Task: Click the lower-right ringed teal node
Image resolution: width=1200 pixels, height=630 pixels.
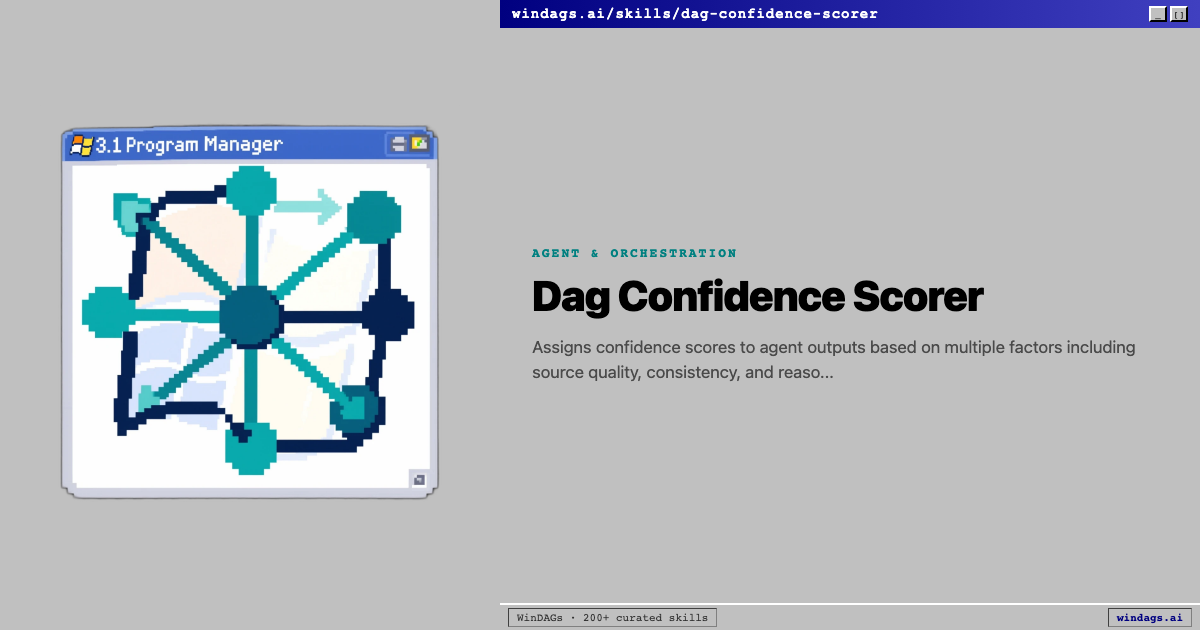Action: (355, 409)
